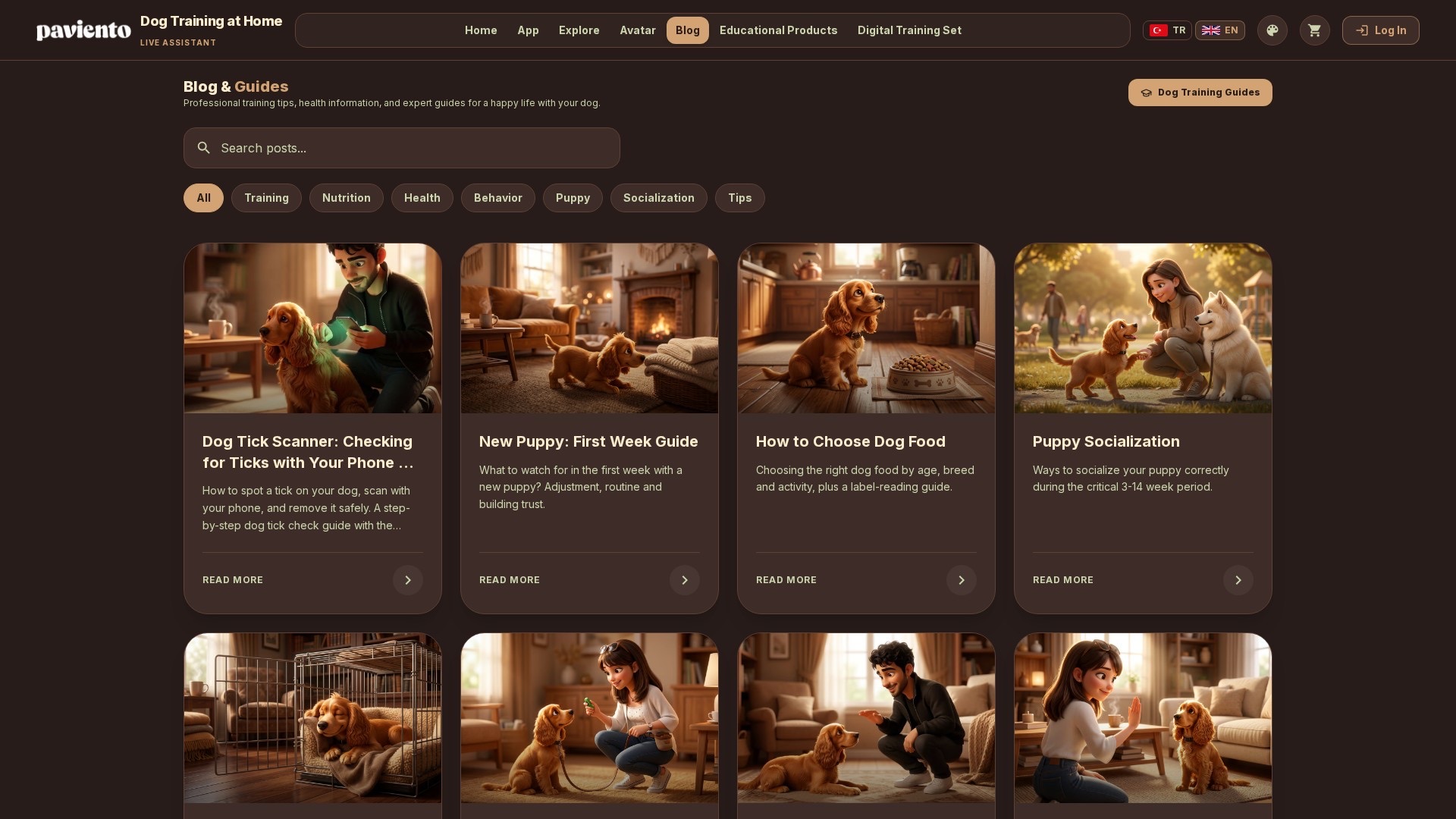
Task: Open Digital Training Set nav item
Action: tap(909, 30)
